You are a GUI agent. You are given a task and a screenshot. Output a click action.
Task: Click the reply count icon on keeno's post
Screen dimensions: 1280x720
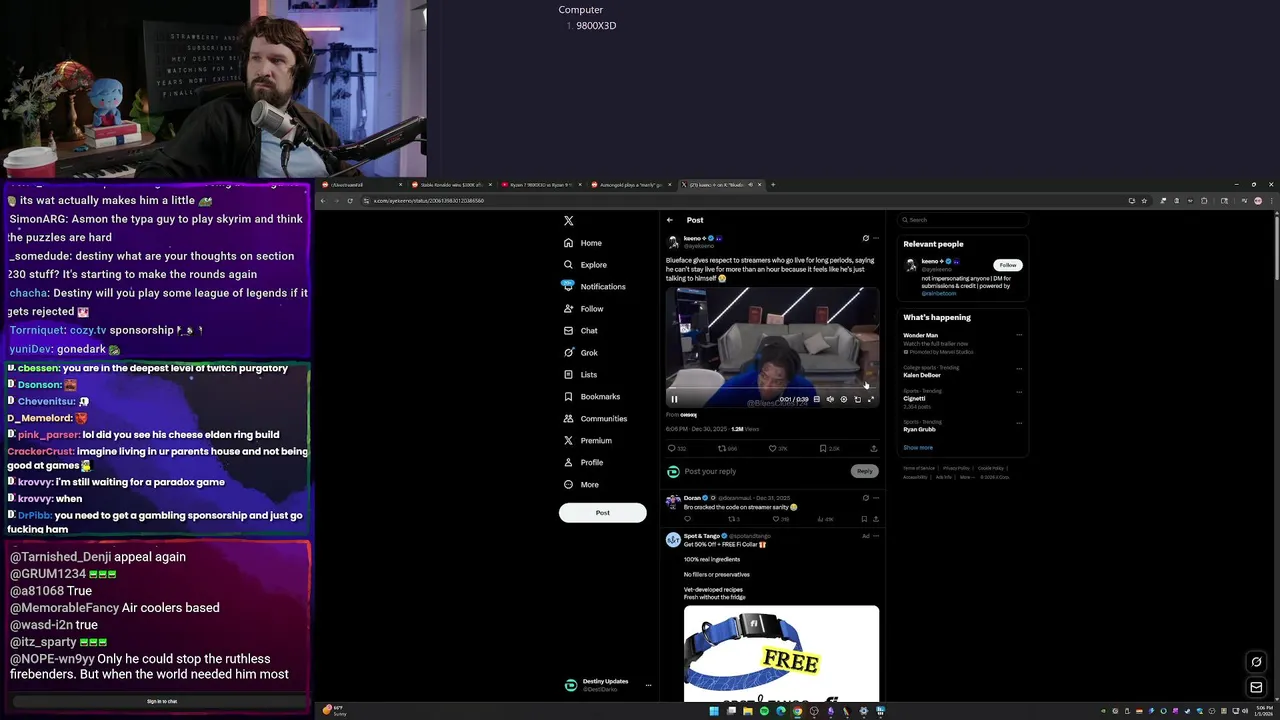point(674,449)
